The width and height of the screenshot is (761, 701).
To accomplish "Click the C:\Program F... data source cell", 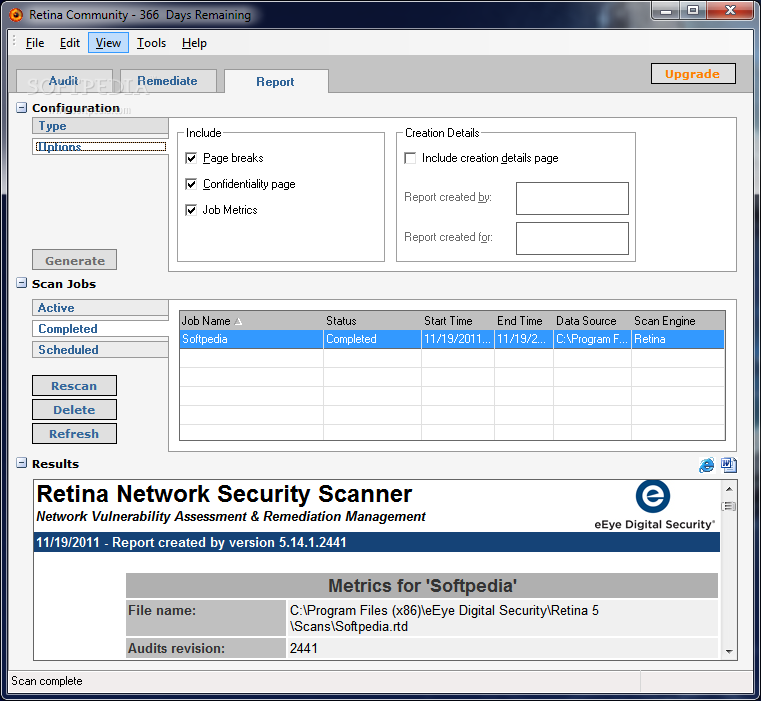I will coord(593,339).
